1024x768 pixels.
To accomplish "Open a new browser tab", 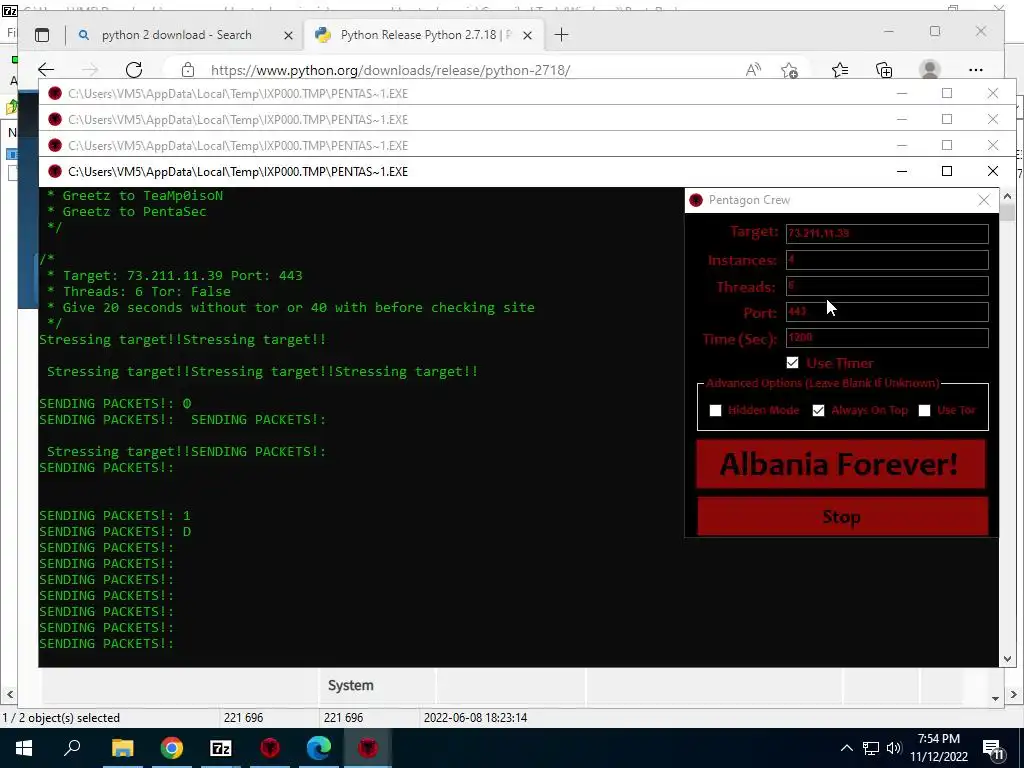I will pyautogui.click(x=561, y=35).
